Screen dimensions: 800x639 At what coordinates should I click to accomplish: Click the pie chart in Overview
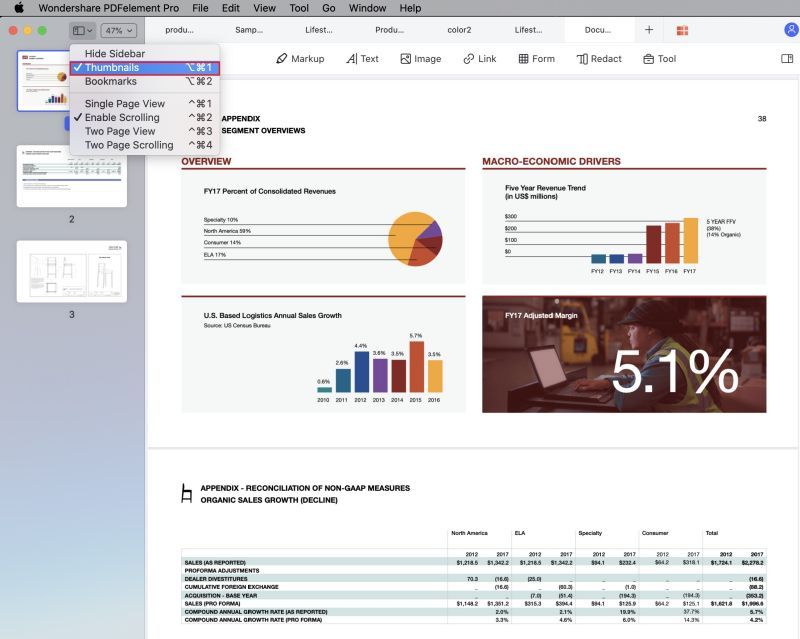(x=415, y=239)
